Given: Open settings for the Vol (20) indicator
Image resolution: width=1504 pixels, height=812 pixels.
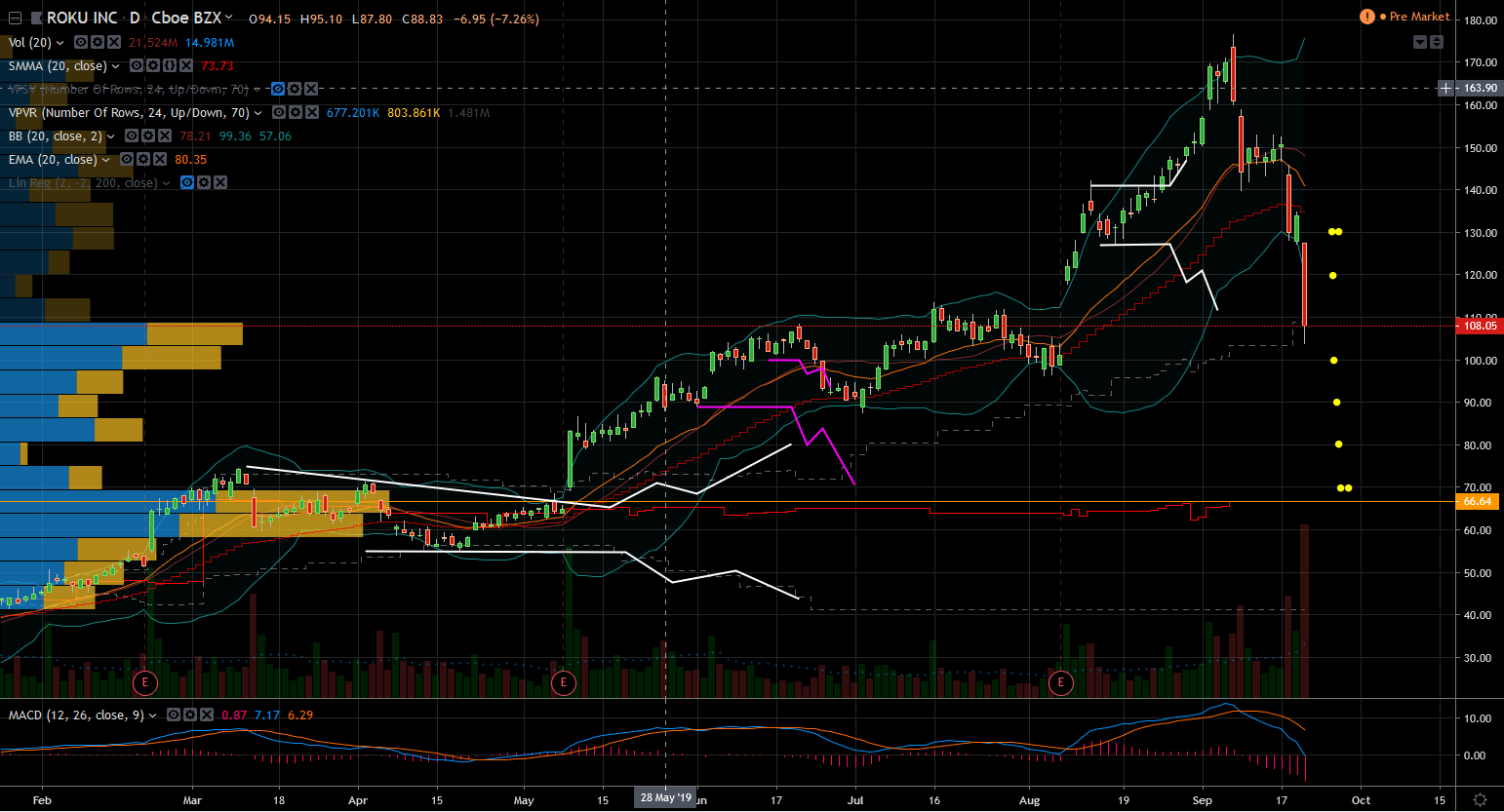Looking at the screenshot, I should pos(98,43).
